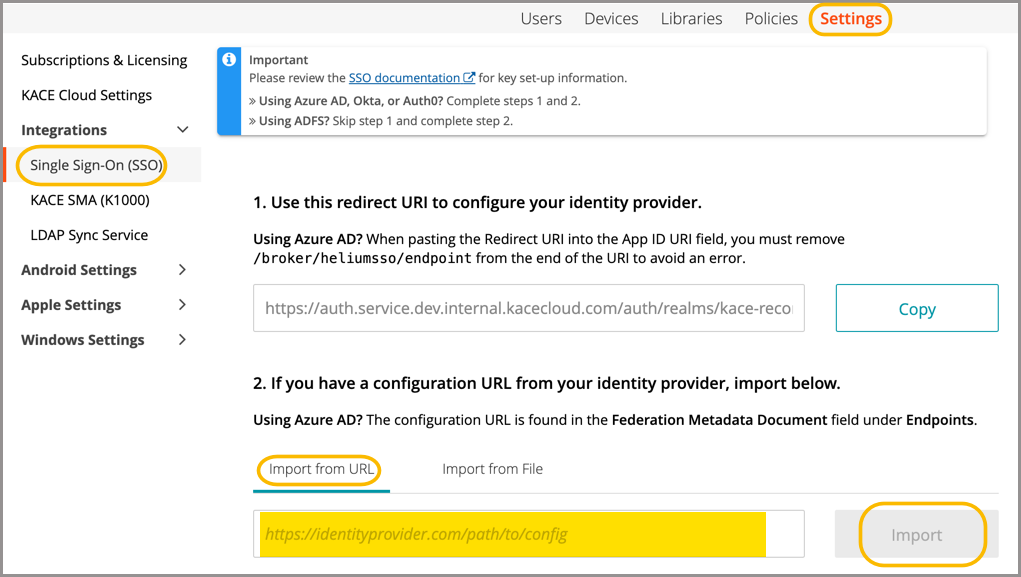Expand the Windows Settings section
1021x577 pixels.
[182, 340]
